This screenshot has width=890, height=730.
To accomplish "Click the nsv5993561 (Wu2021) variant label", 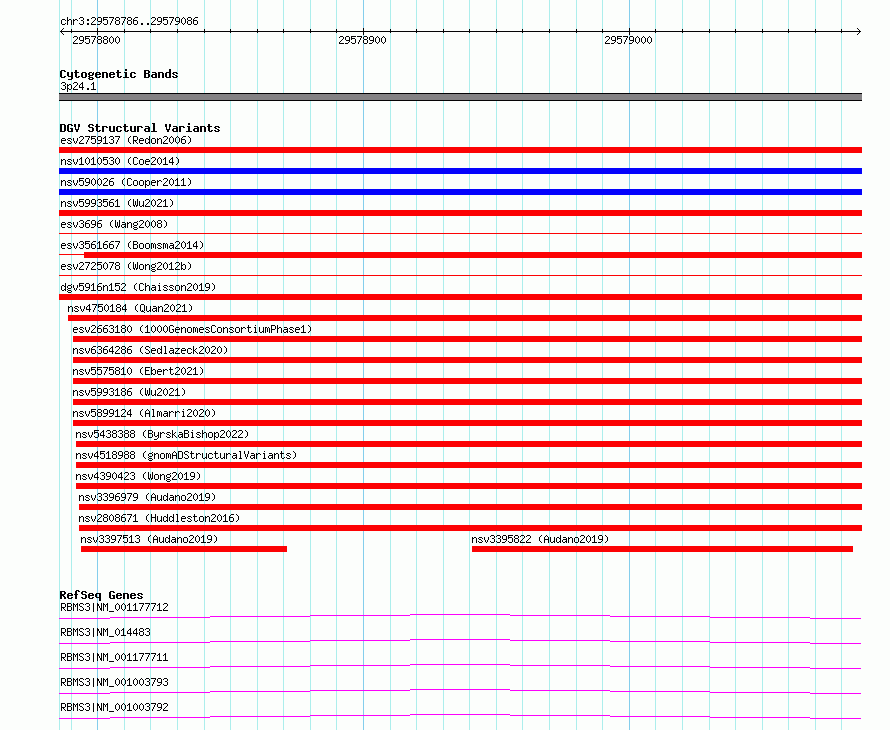I will (x=117, y=203).
